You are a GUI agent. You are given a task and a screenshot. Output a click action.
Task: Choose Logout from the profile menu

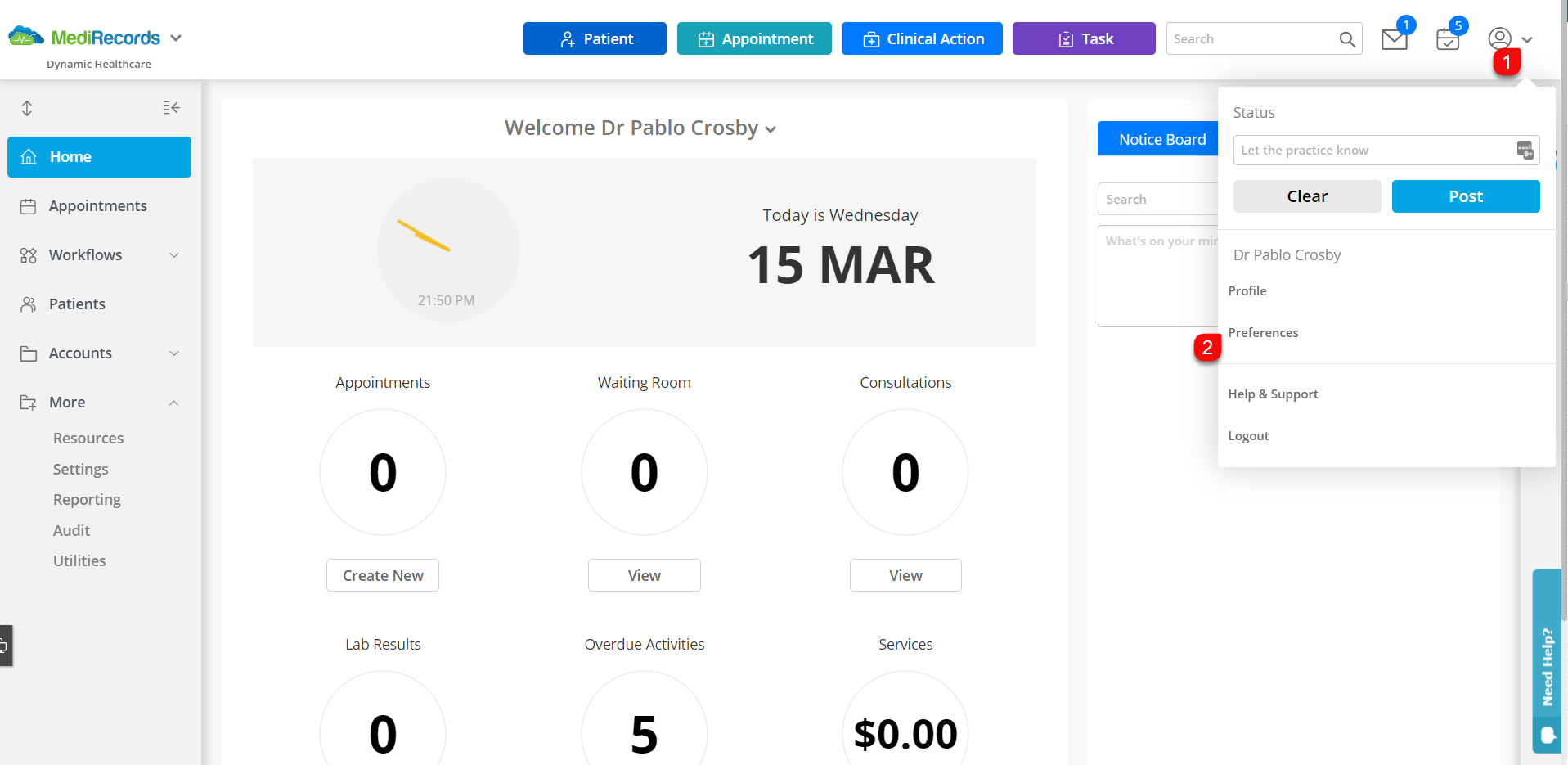[x=1248, y=435]
